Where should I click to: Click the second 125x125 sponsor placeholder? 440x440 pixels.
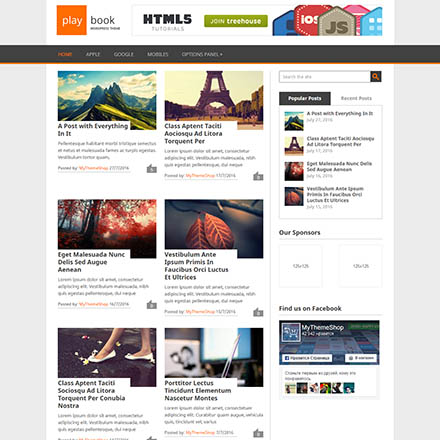361,266
